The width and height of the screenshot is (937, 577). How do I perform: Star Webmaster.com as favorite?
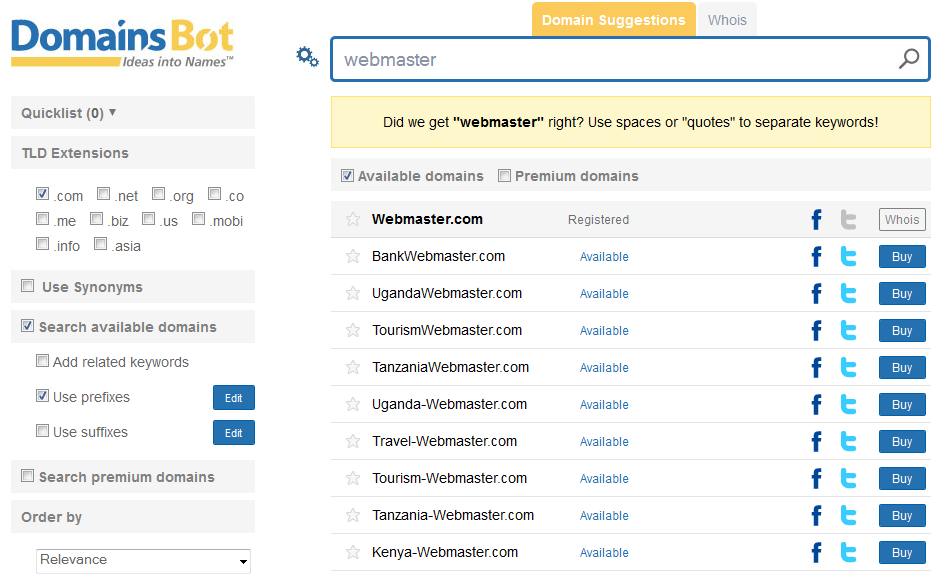tap(353, 220)
